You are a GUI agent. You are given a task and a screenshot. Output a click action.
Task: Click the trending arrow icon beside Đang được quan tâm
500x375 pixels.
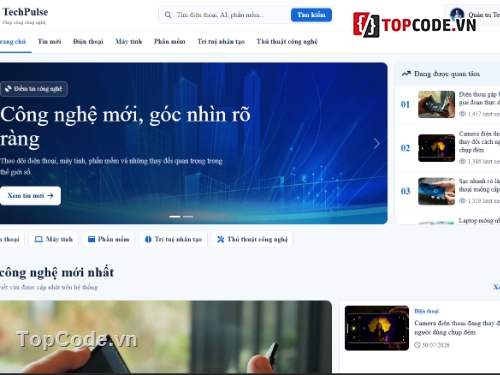(x=406, y=74)
